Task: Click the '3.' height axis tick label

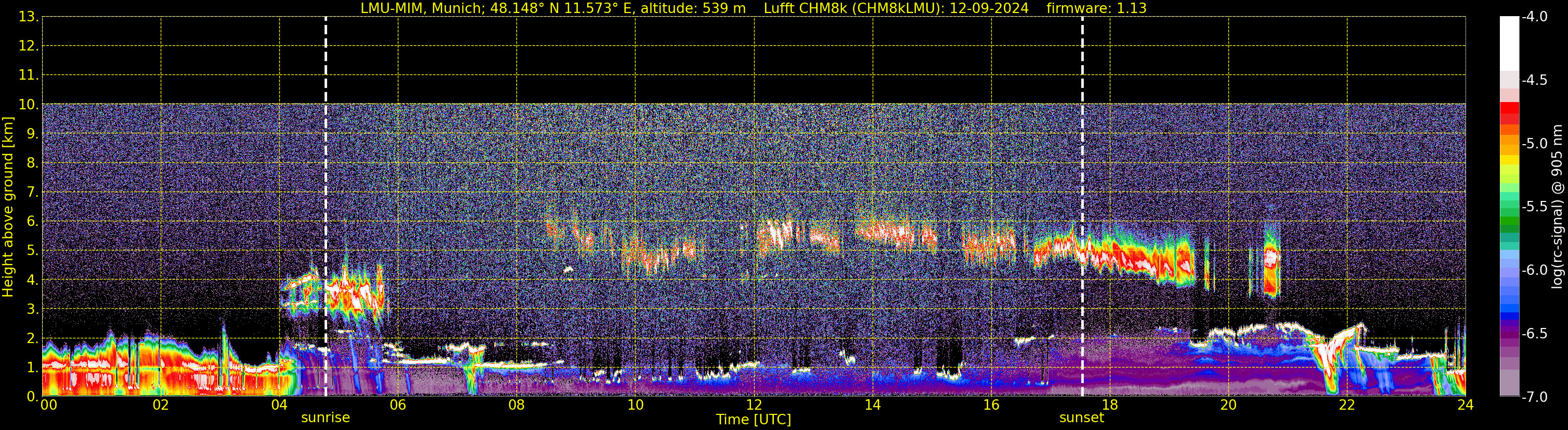Action: point(32,309)
